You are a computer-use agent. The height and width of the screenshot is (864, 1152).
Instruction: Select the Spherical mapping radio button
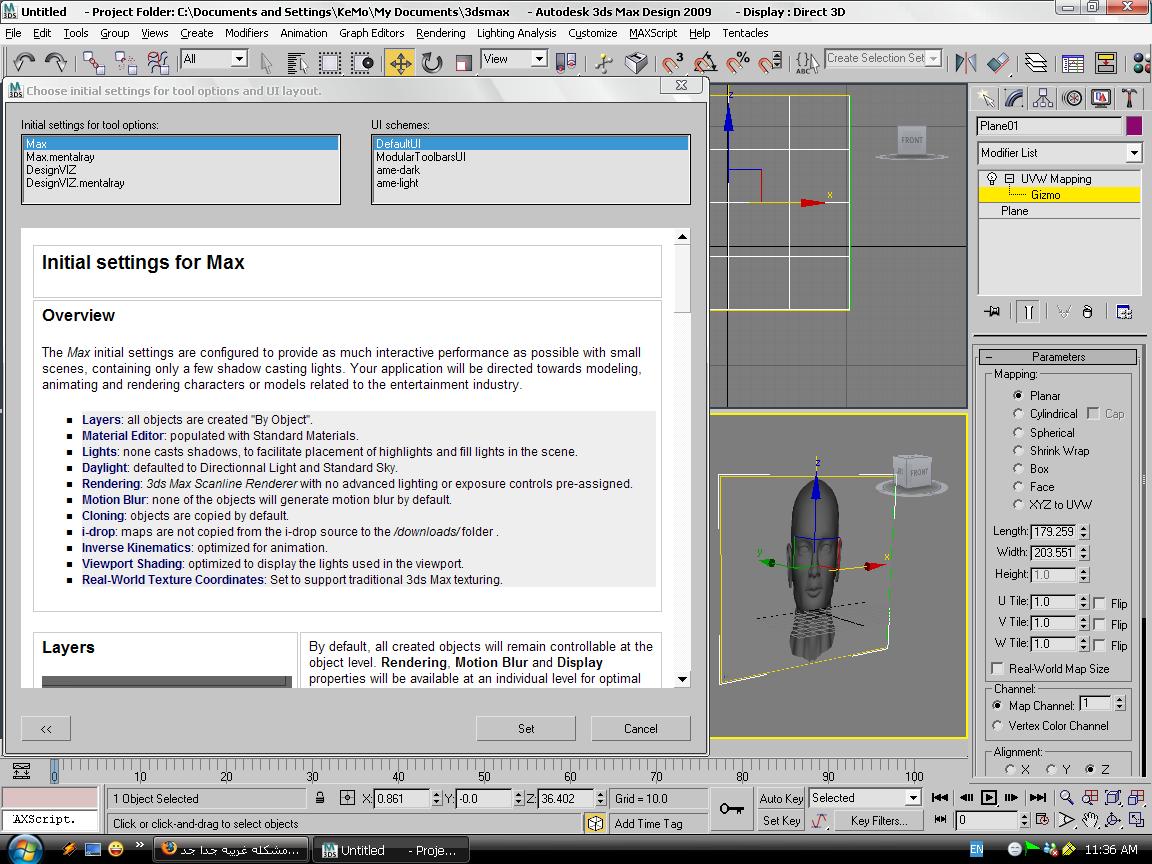click(x=1018, y=432)
